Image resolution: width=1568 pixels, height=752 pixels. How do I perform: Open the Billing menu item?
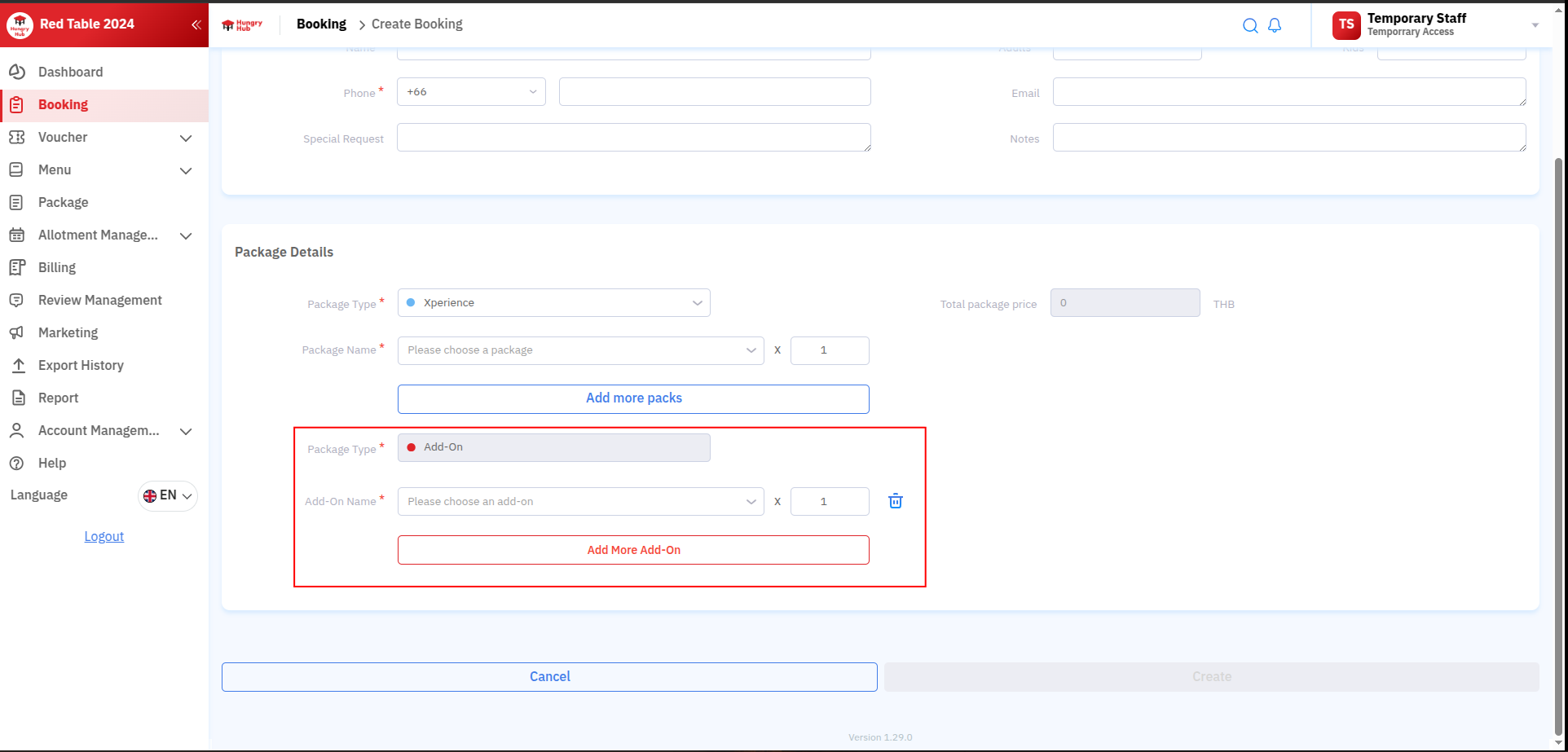[57, 267]
